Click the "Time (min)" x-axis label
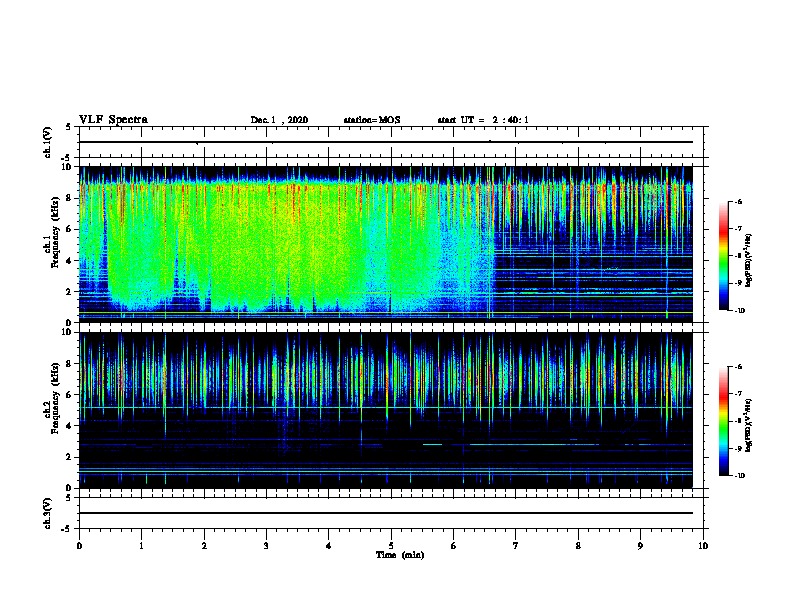 coord(400,555)
